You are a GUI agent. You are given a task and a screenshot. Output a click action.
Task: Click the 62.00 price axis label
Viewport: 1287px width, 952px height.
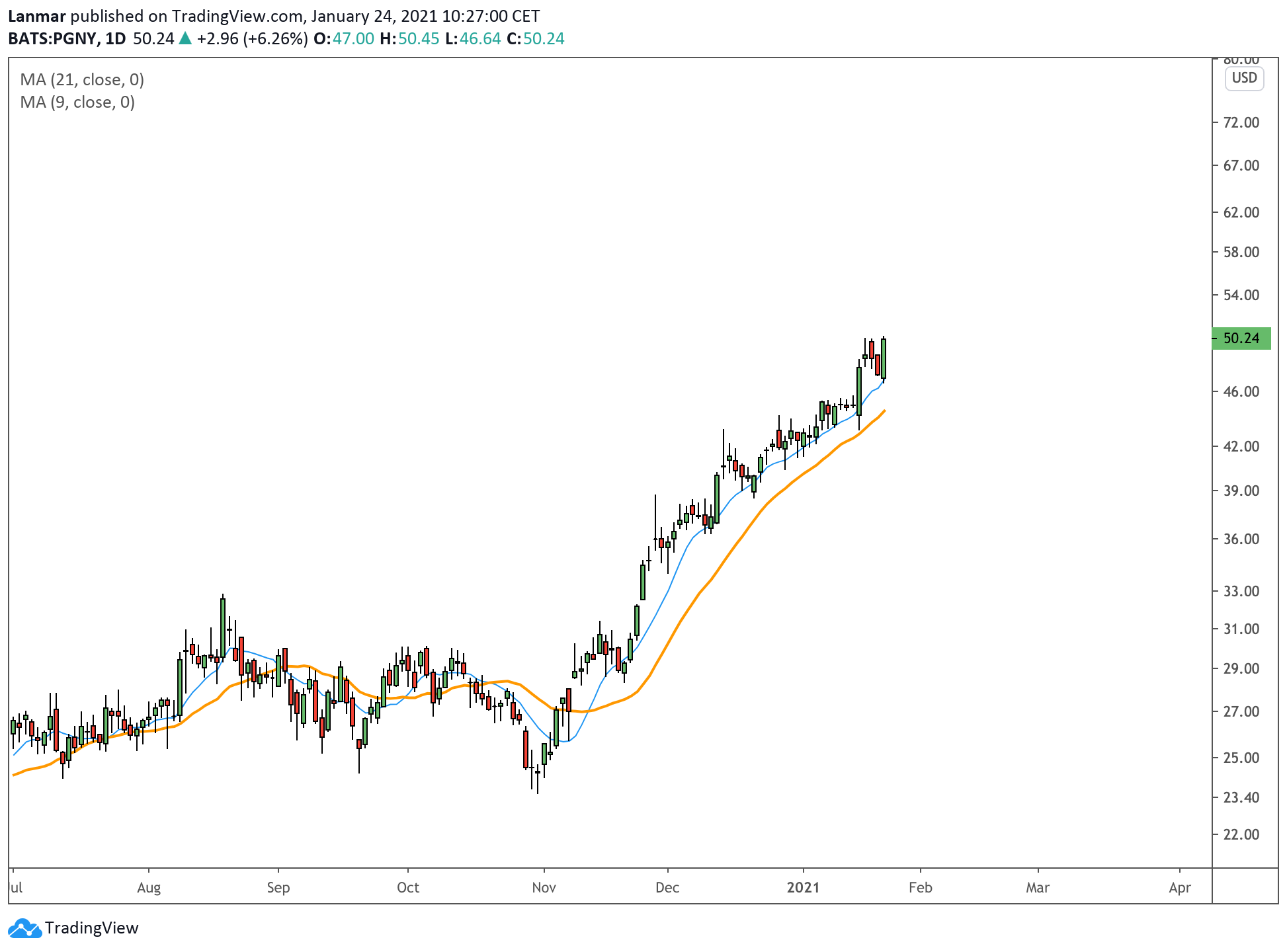pos(1241,212)
